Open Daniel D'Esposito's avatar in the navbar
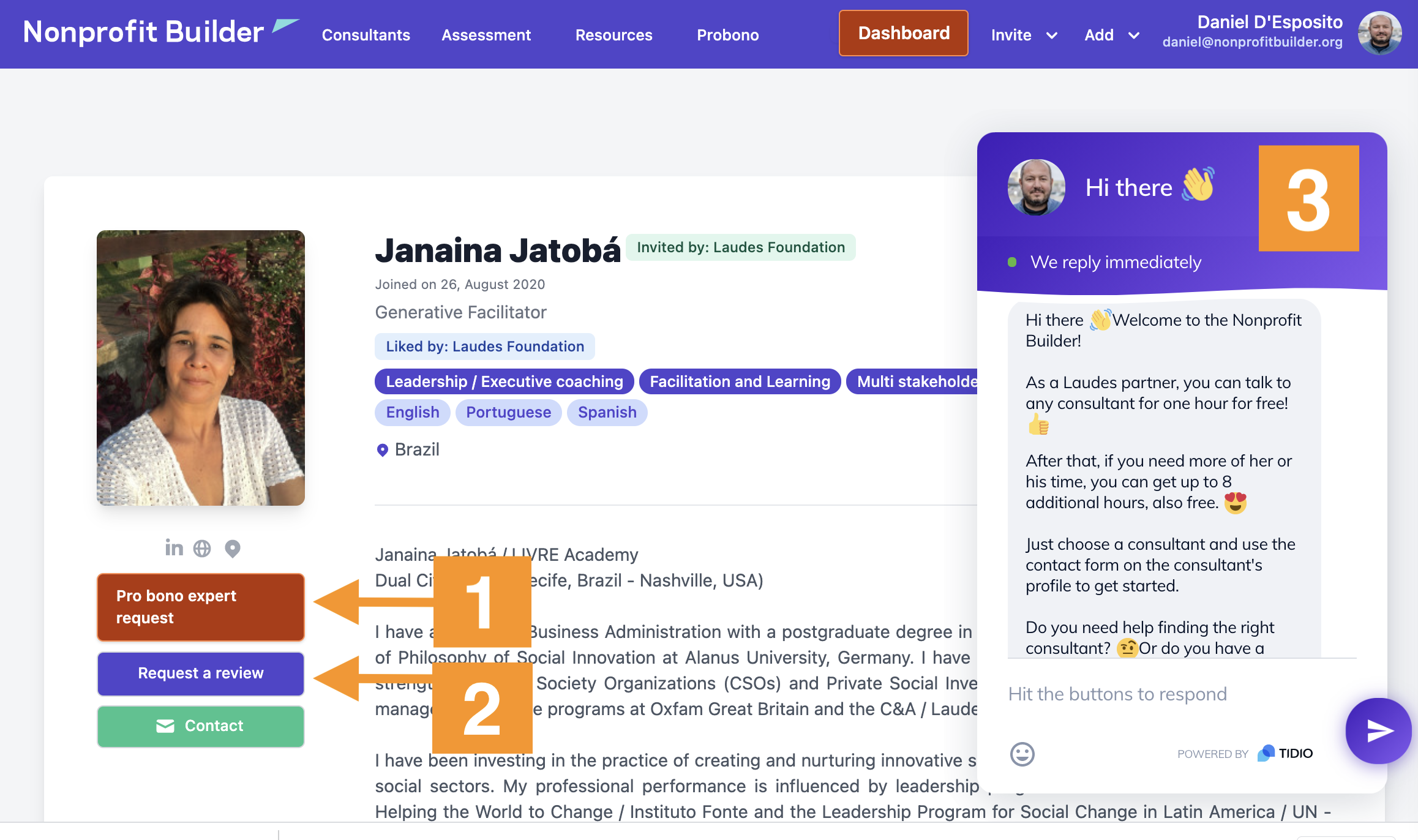The width and height of the screenshot is (1418, 840). pos(1380,33)
